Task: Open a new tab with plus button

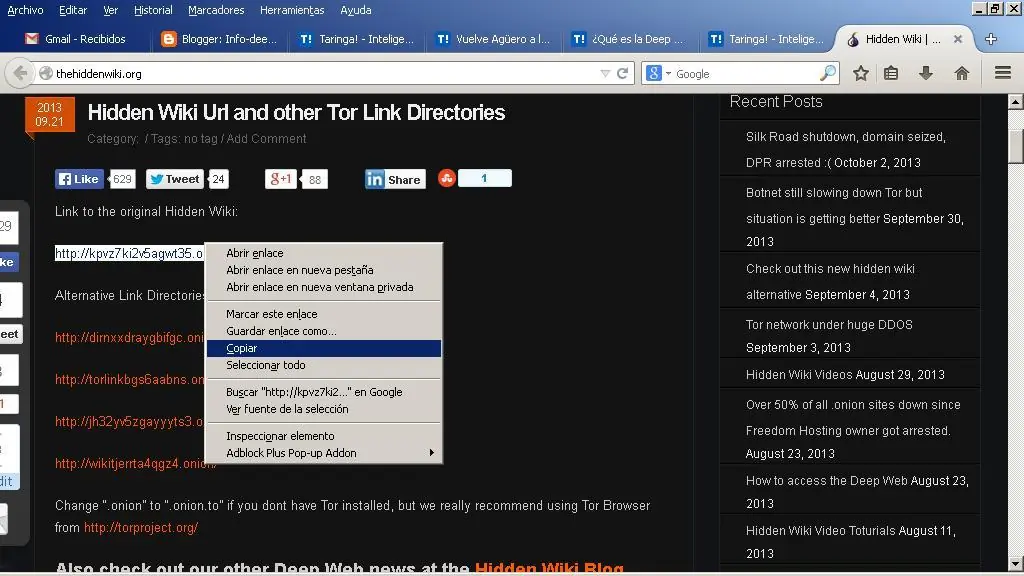Action: 991,39
